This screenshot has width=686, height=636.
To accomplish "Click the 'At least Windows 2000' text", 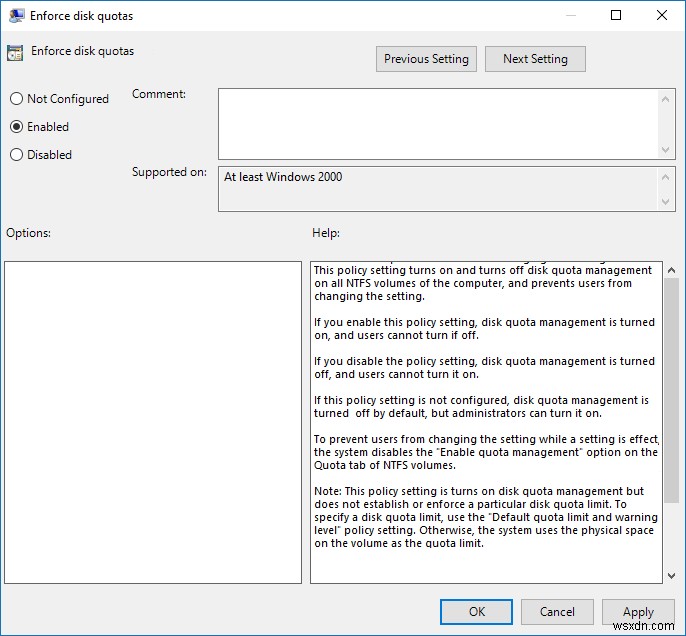I will click(283, 177).
